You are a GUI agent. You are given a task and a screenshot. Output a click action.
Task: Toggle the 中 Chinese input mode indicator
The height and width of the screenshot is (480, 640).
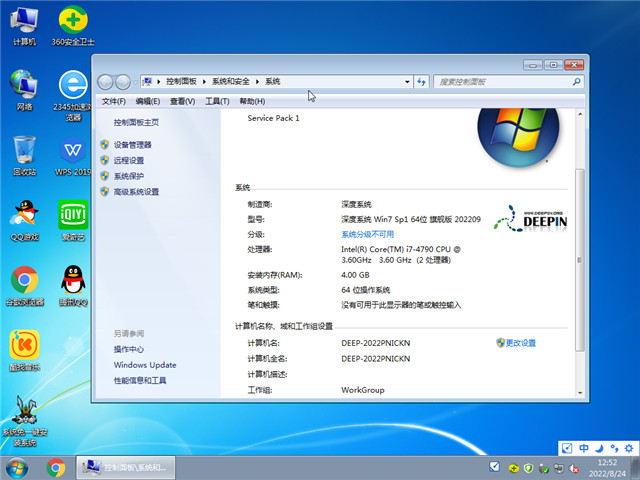584,448
